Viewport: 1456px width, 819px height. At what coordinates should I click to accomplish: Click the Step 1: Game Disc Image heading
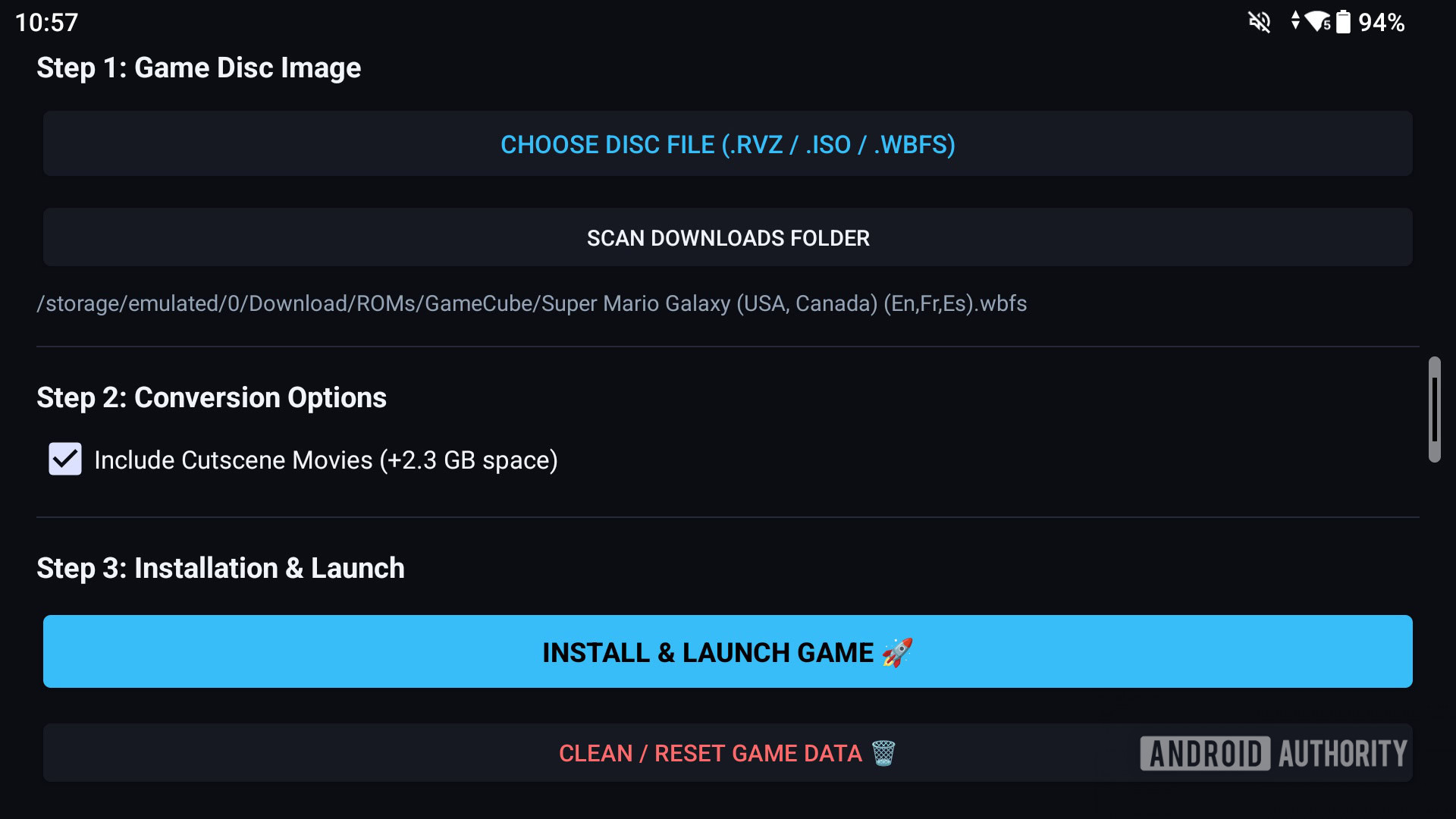point(199,67)
